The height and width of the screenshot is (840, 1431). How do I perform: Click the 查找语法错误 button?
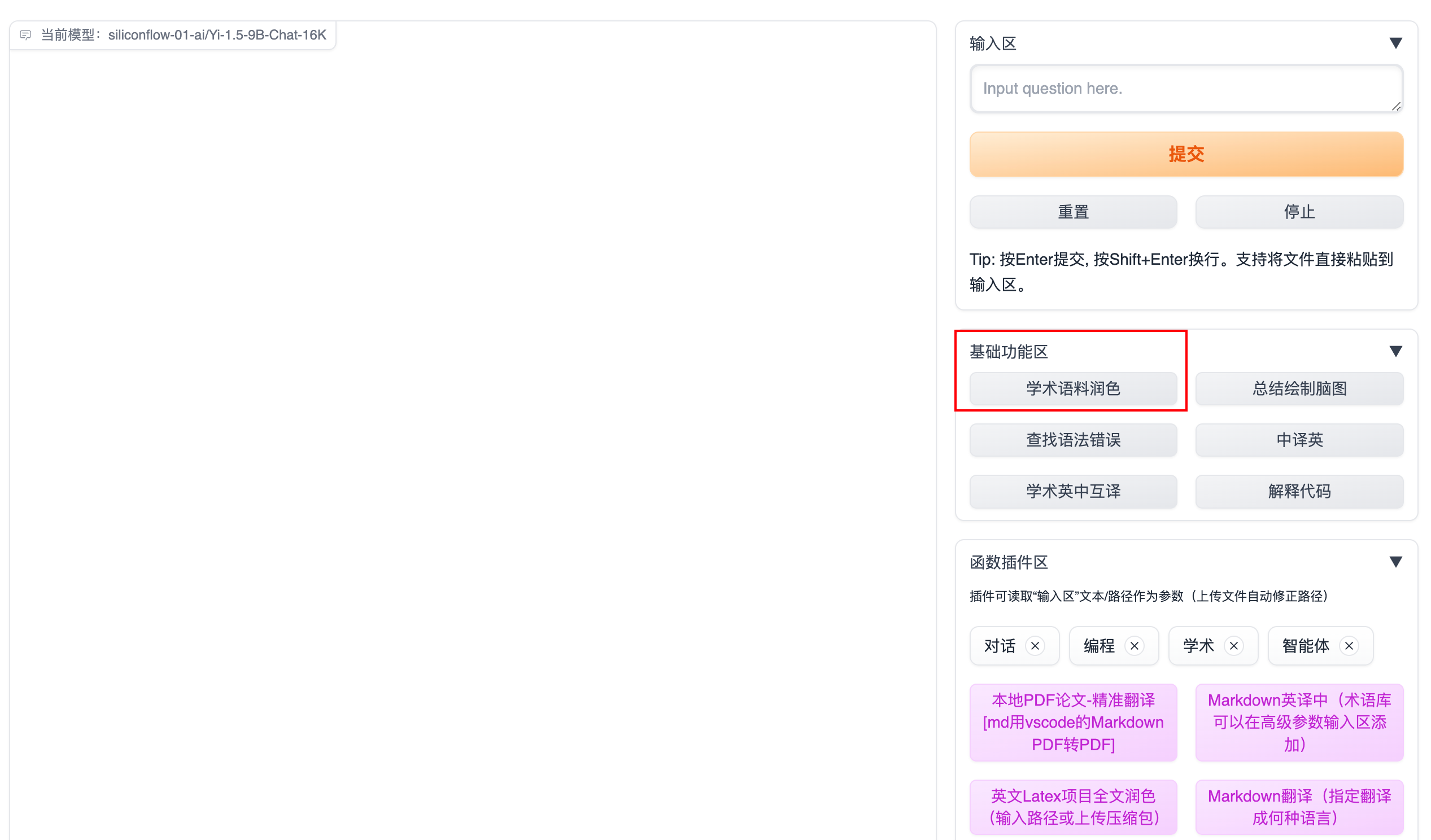pos(1072,440)
